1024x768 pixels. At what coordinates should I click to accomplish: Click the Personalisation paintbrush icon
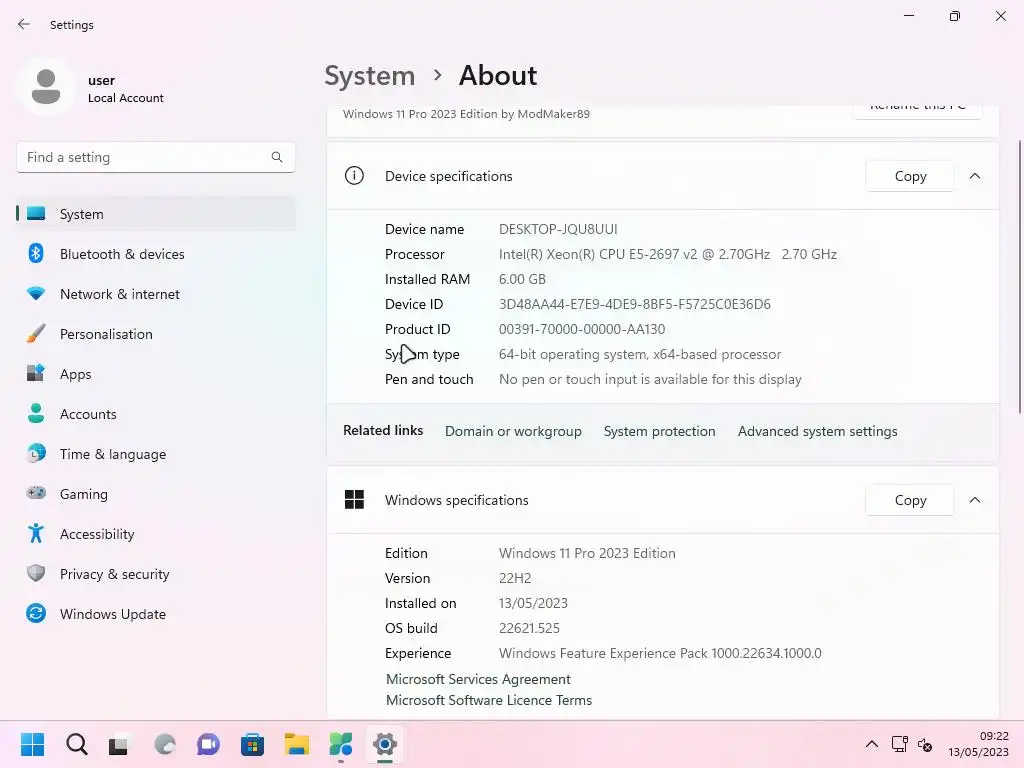[36, 333]
